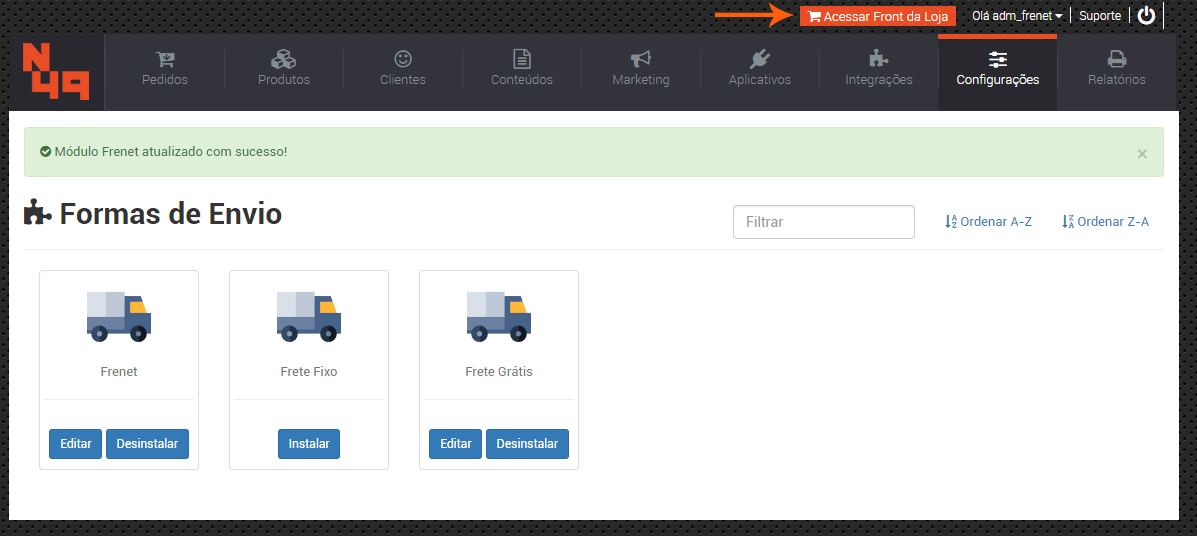Select the Frete Fixo truck icon

pyautogui.click(x=309, y=316)
